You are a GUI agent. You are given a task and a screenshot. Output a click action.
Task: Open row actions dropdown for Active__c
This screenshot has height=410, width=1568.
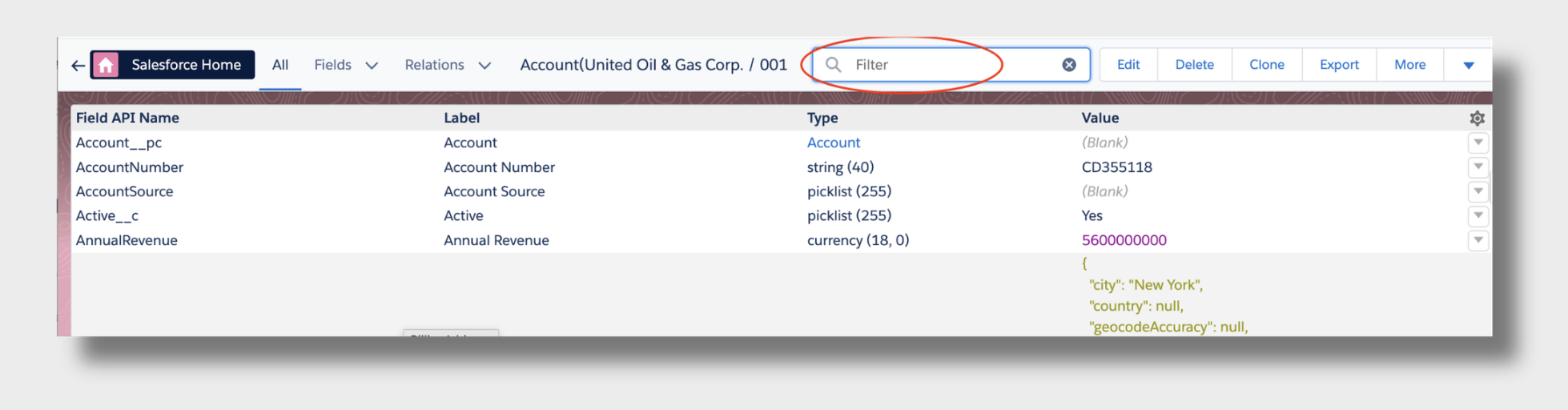[x=1478, y=215]
